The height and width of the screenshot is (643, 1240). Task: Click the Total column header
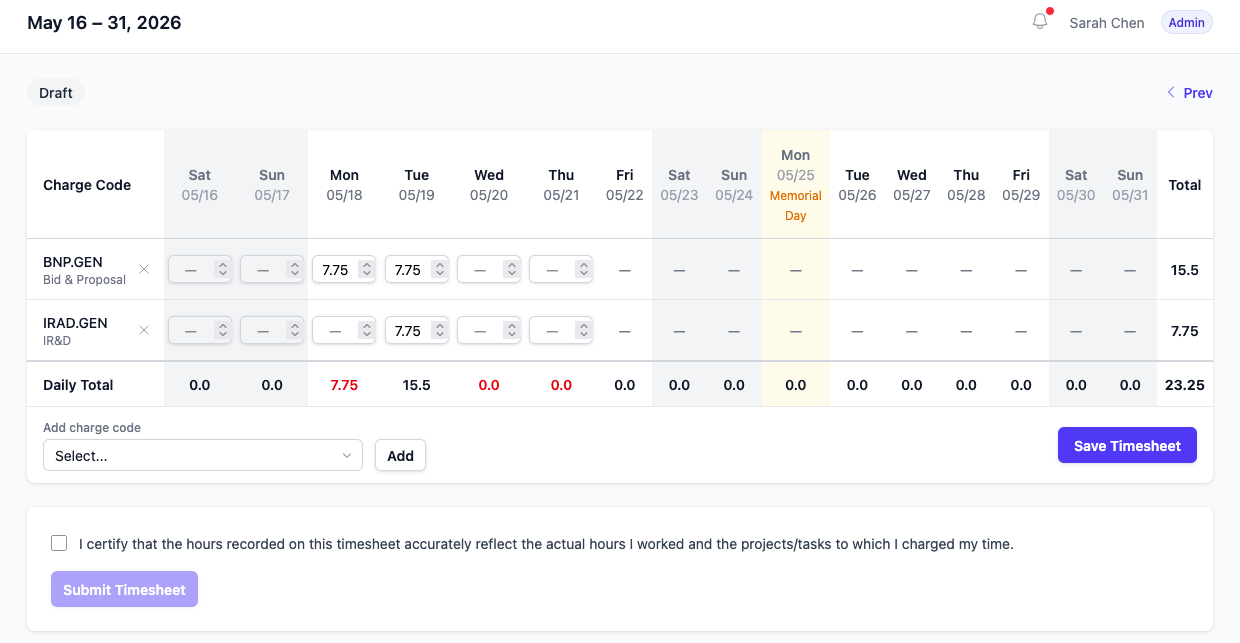[1185, 185]
